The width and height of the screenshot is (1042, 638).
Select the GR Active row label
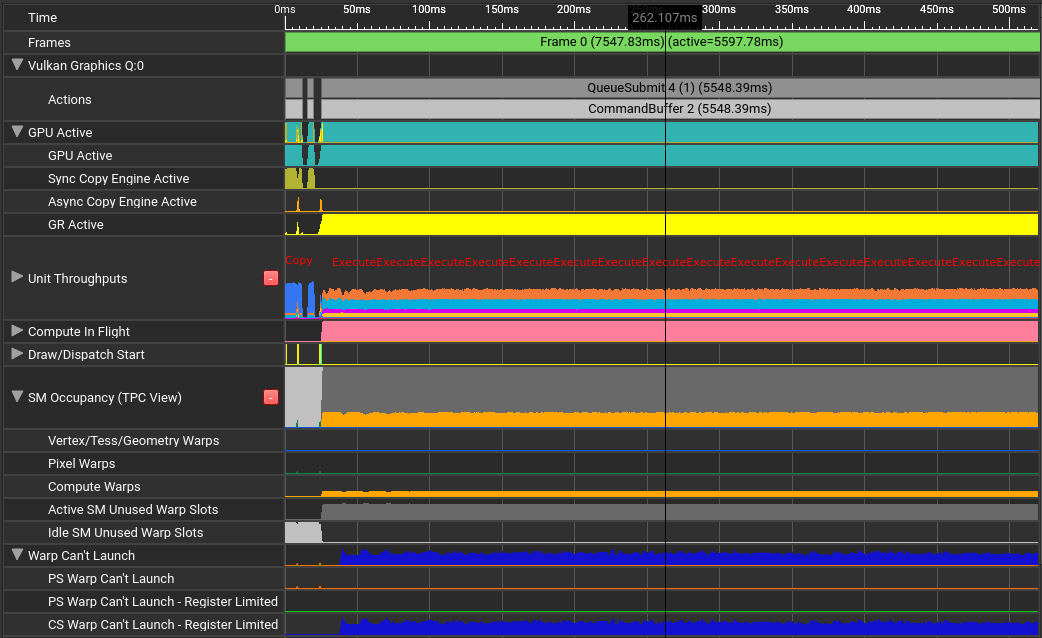tap(76, 225)
